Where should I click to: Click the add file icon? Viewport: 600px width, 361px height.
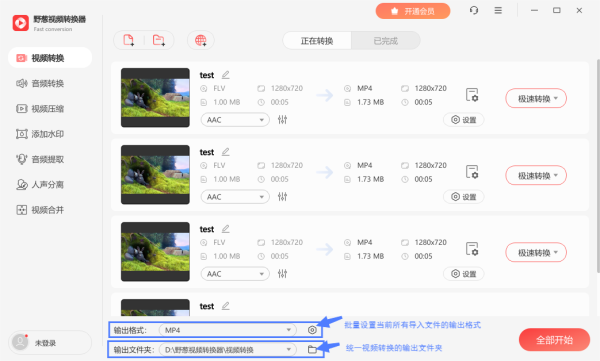point(129,40)
